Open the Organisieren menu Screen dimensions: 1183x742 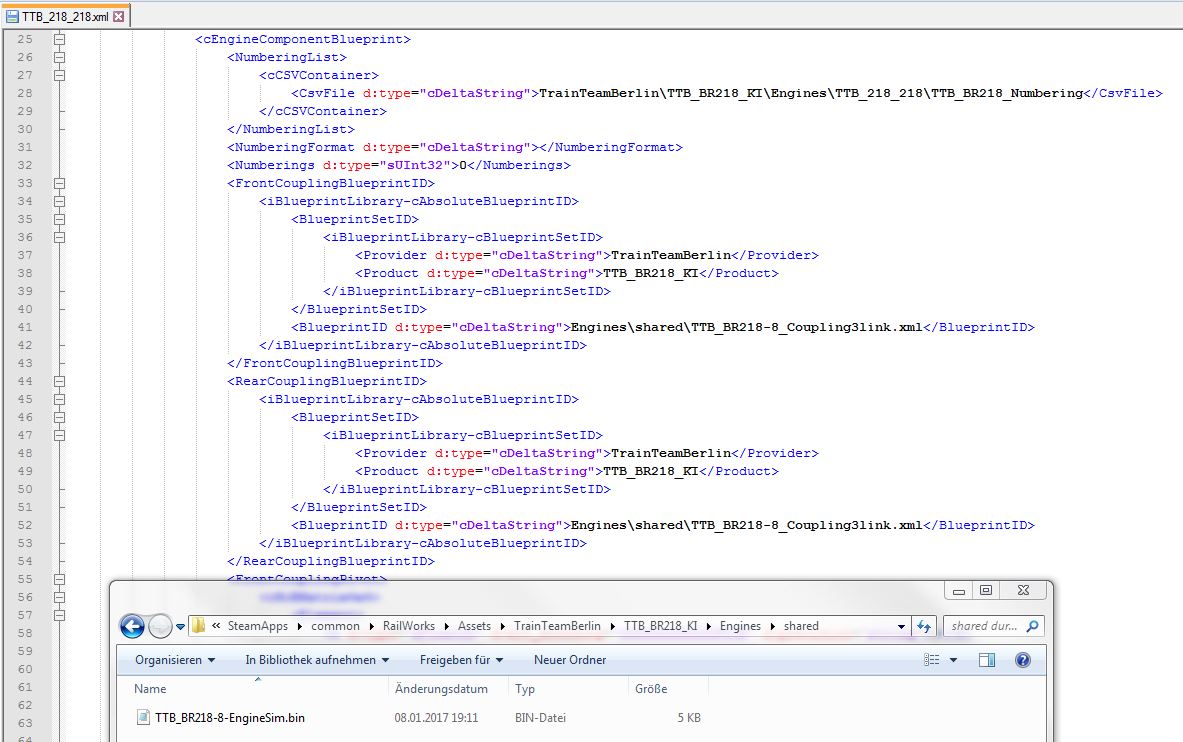[174, 660]
